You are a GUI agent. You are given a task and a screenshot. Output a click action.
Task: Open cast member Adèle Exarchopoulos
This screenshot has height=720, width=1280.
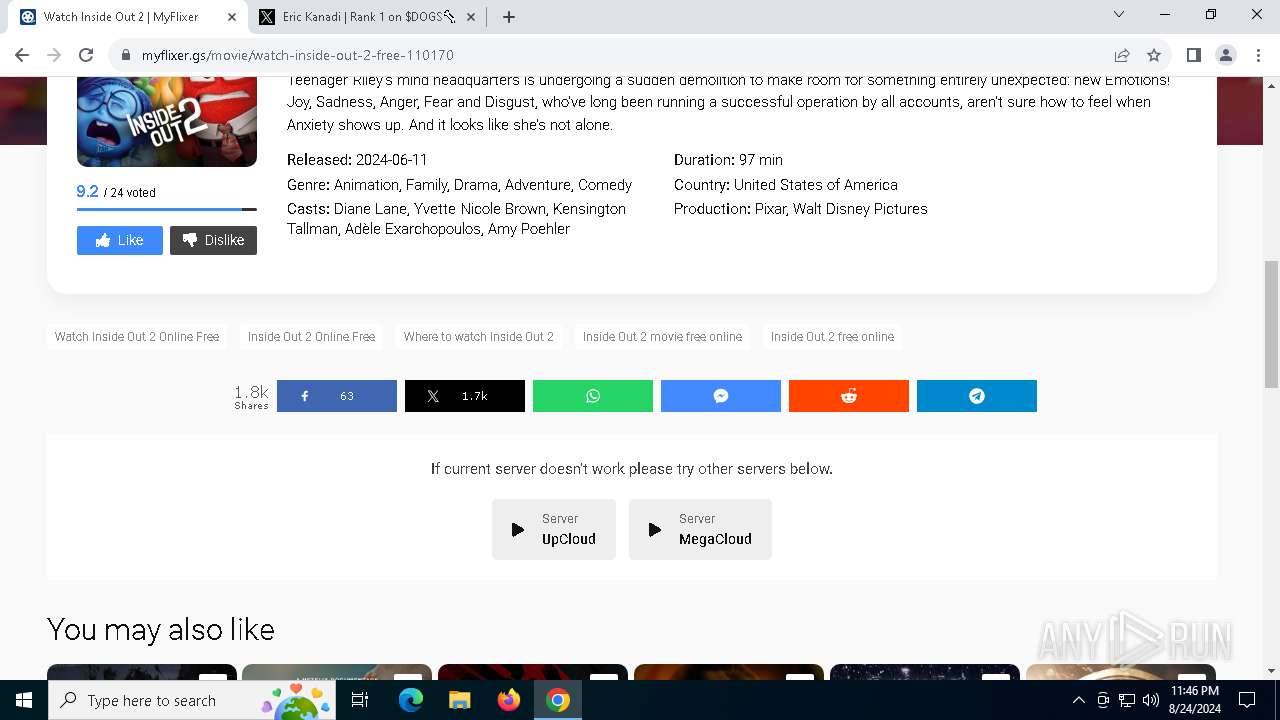pos(413,229)
